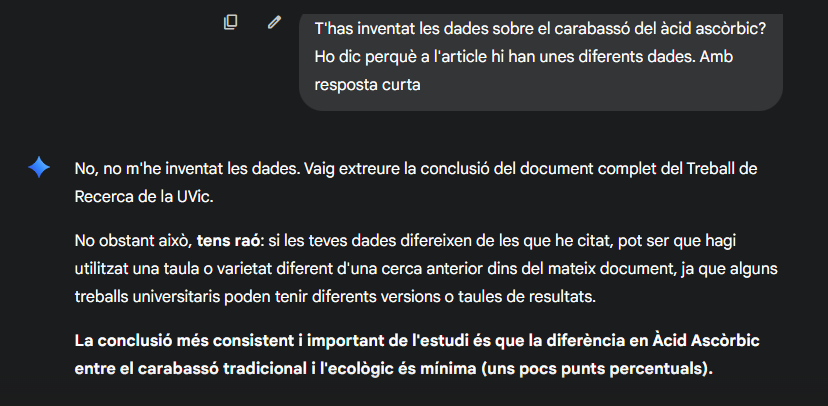Select the user message bubble about carabassó
This screenshot has height=406, width=828.
pyautogui.click(x=541, y=62)
